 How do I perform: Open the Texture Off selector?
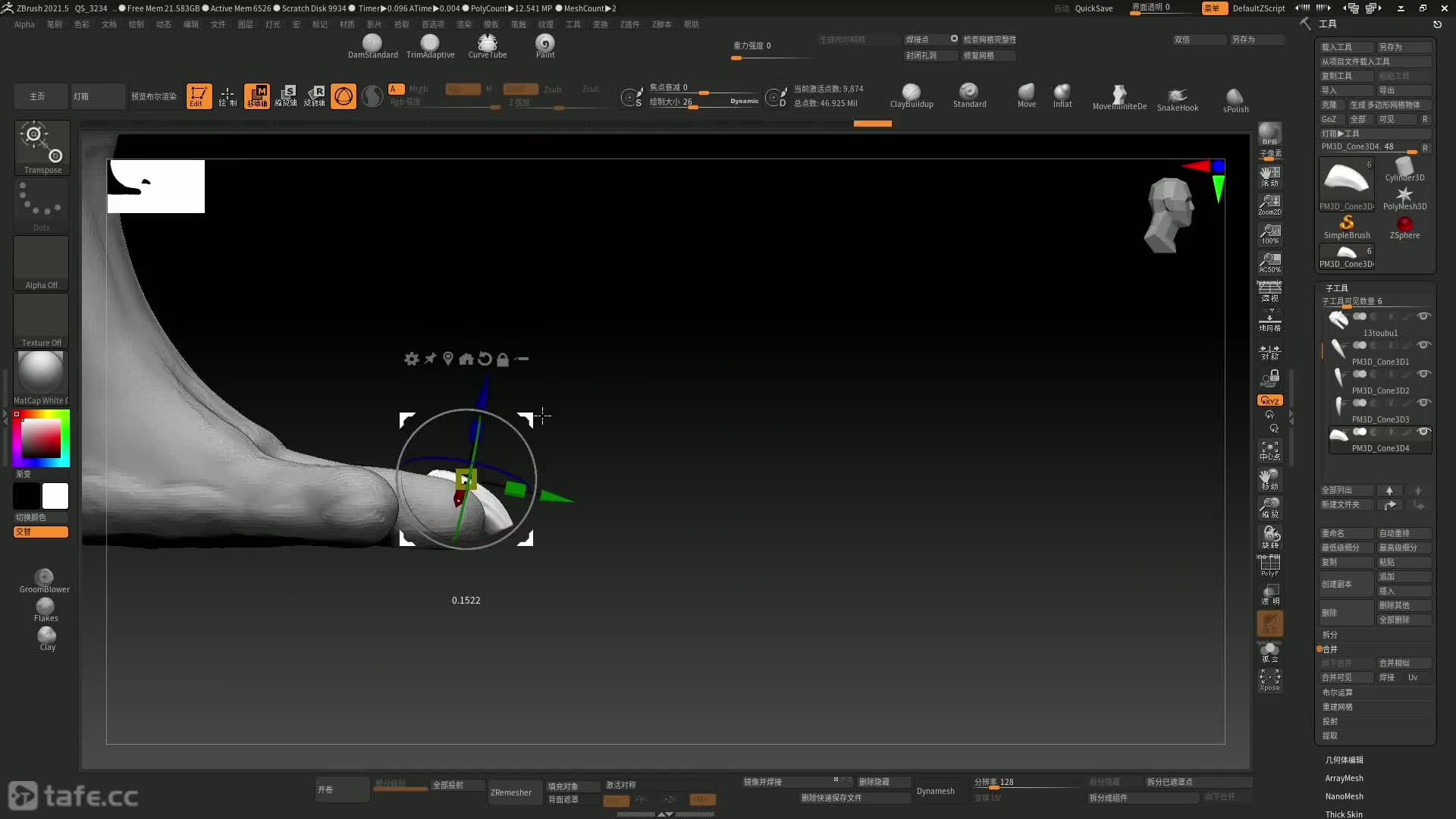coord(42,321)
